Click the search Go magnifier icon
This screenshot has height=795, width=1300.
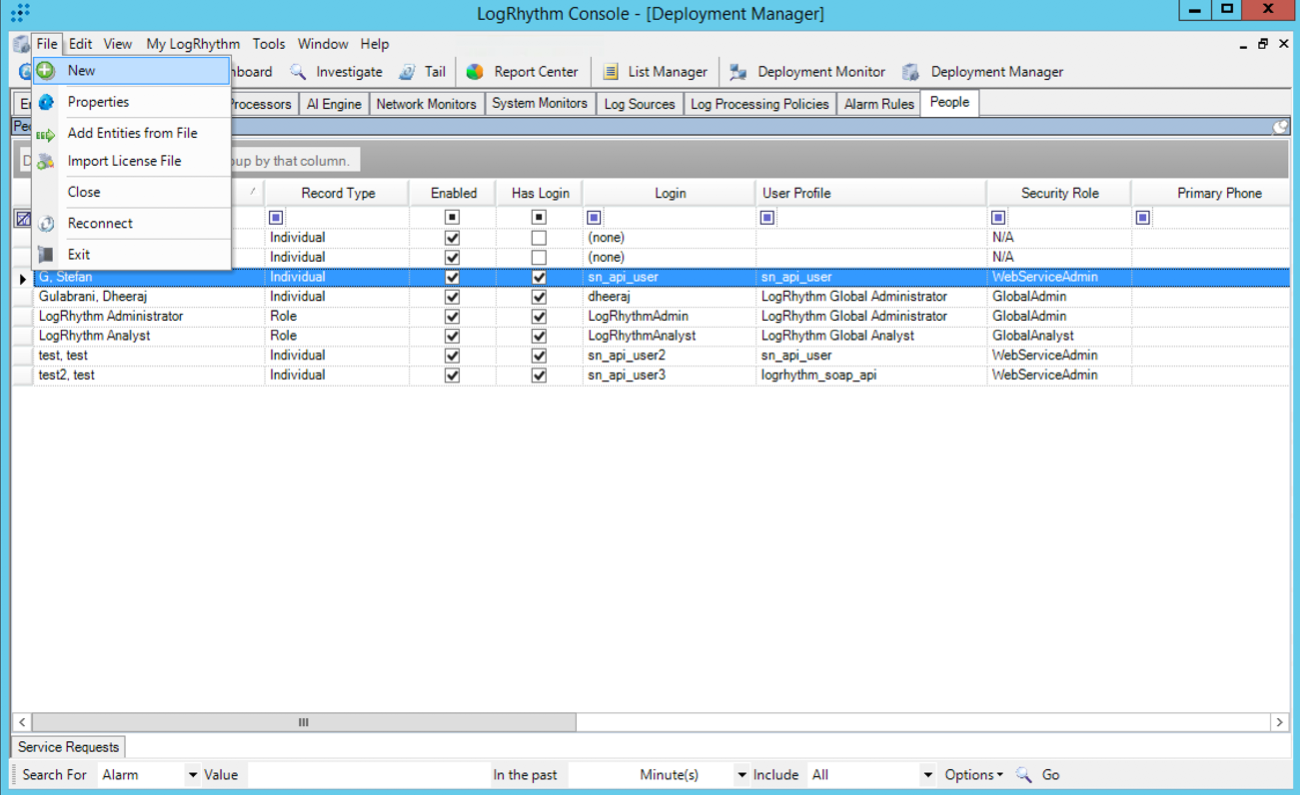pyautogui.click(x=1024, y=775)
